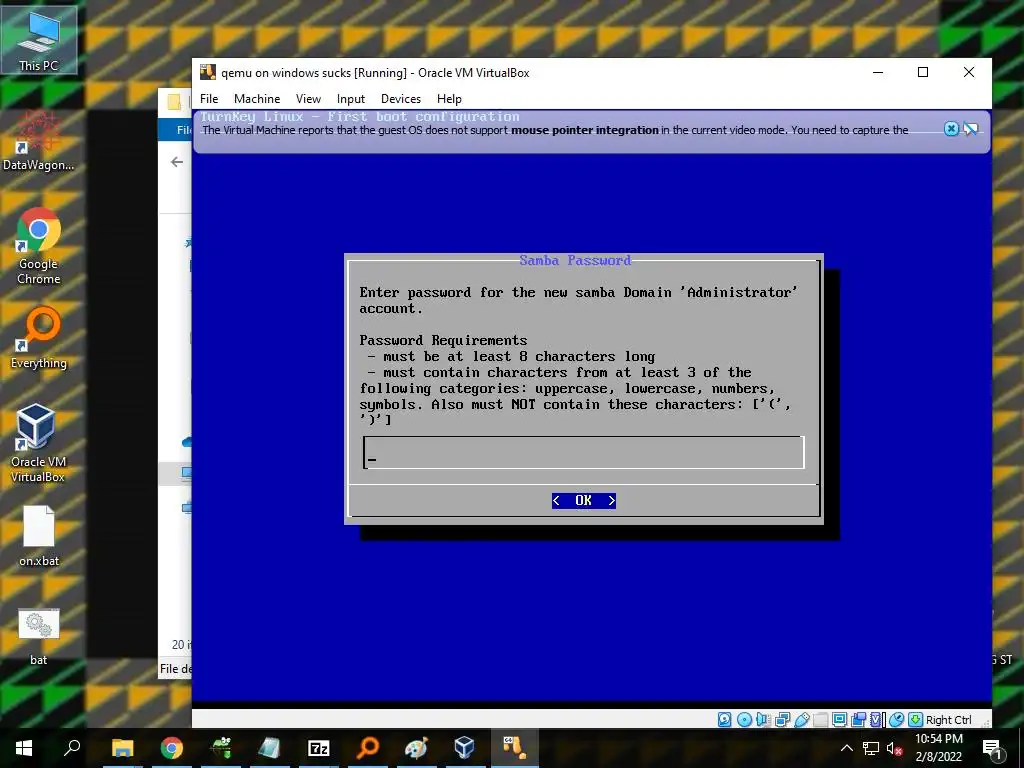Open the notification center icon
This screenshot has height=768, width=1024.
pyautogui.click(x=993, y=748)
